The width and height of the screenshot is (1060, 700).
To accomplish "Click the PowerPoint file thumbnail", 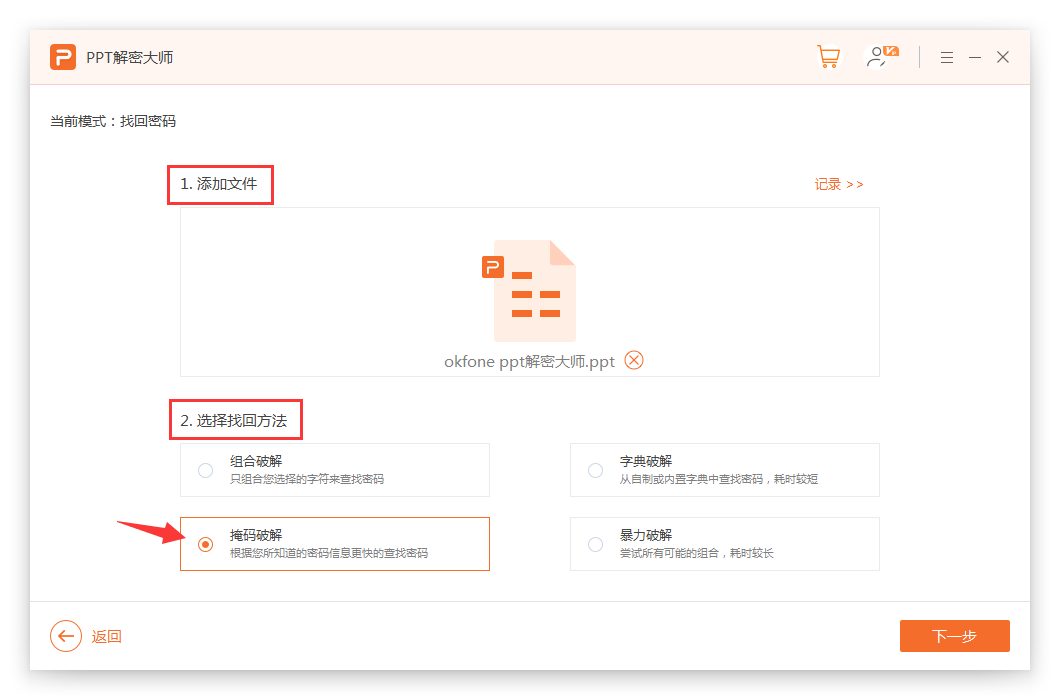I will click(529, 291).
